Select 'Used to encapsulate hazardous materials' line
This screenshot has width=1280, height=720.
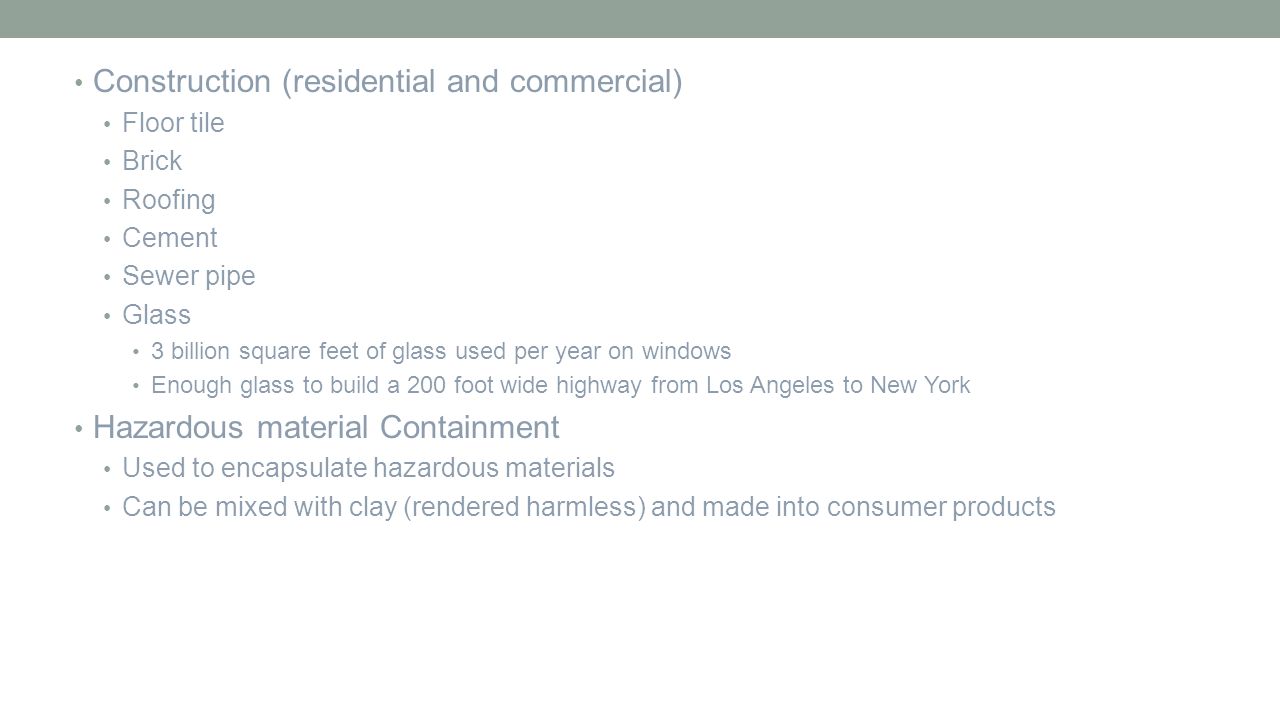pos(368,468)
